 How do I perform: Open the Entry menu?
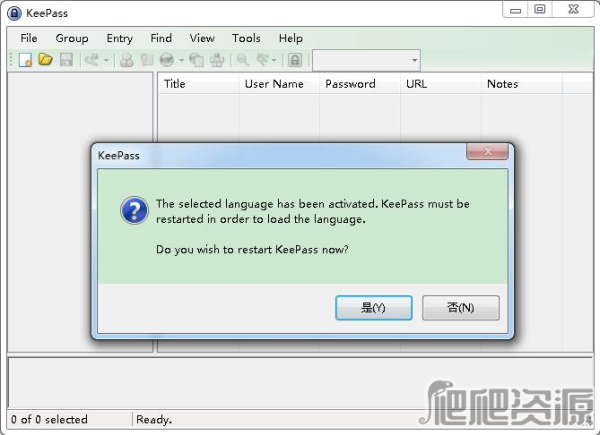[x=119, y=38]
